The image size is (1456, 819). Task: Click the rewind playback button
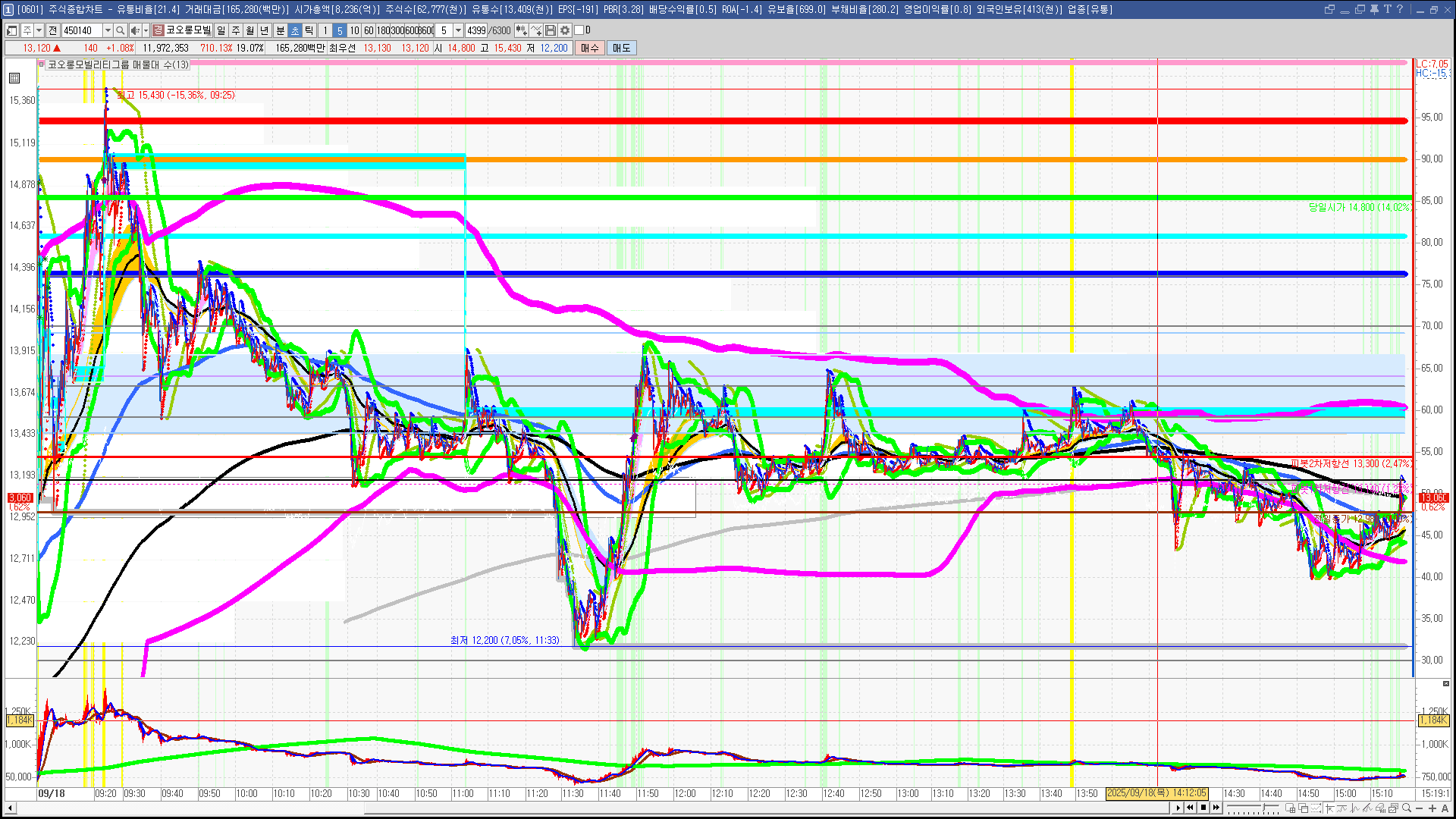(1190, 808)
